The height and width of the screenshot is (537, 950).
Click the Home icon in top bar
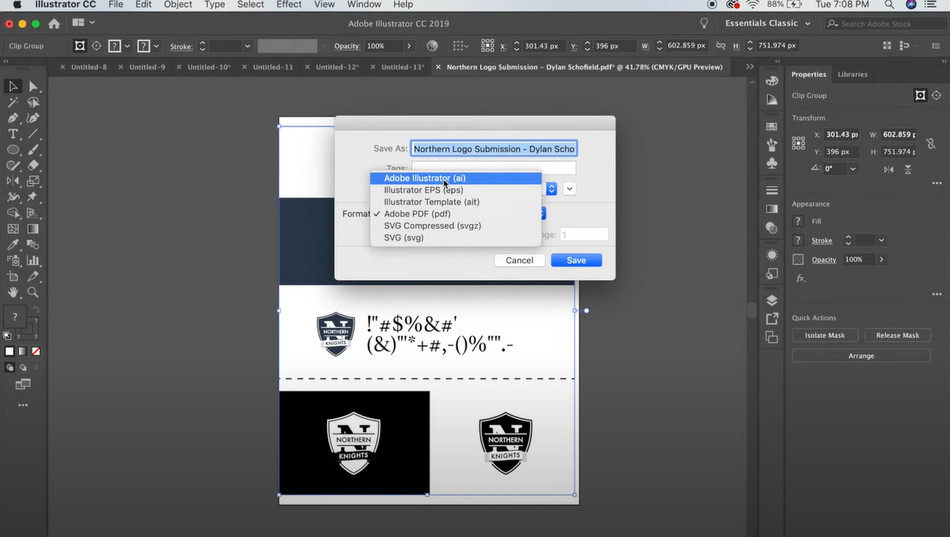pos(54,24)
